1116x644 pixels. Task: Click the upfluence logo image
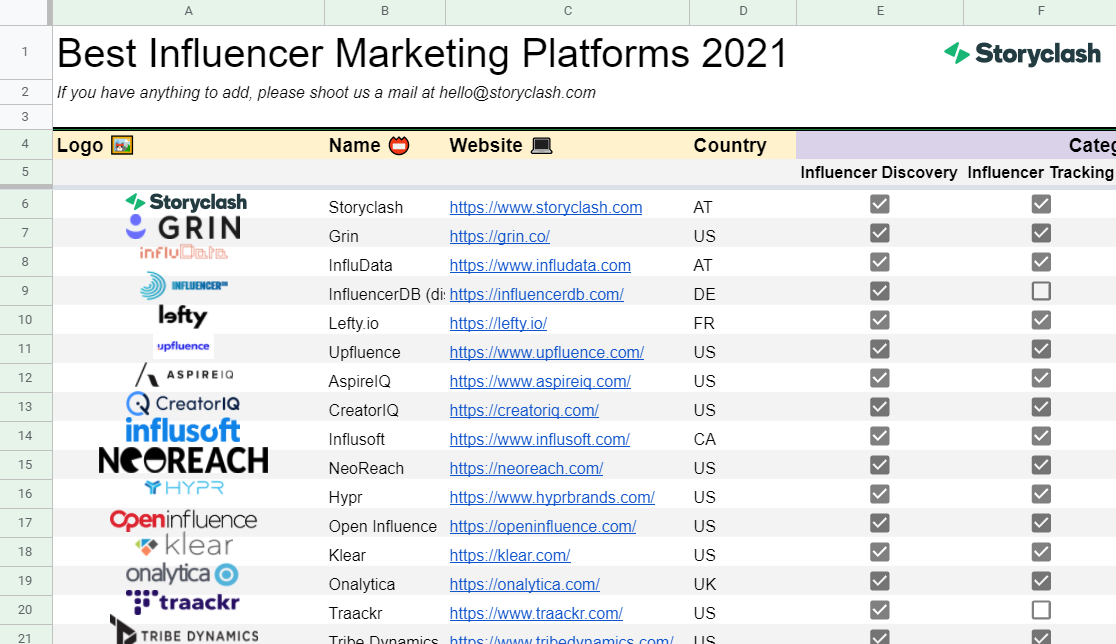point(183,346)
